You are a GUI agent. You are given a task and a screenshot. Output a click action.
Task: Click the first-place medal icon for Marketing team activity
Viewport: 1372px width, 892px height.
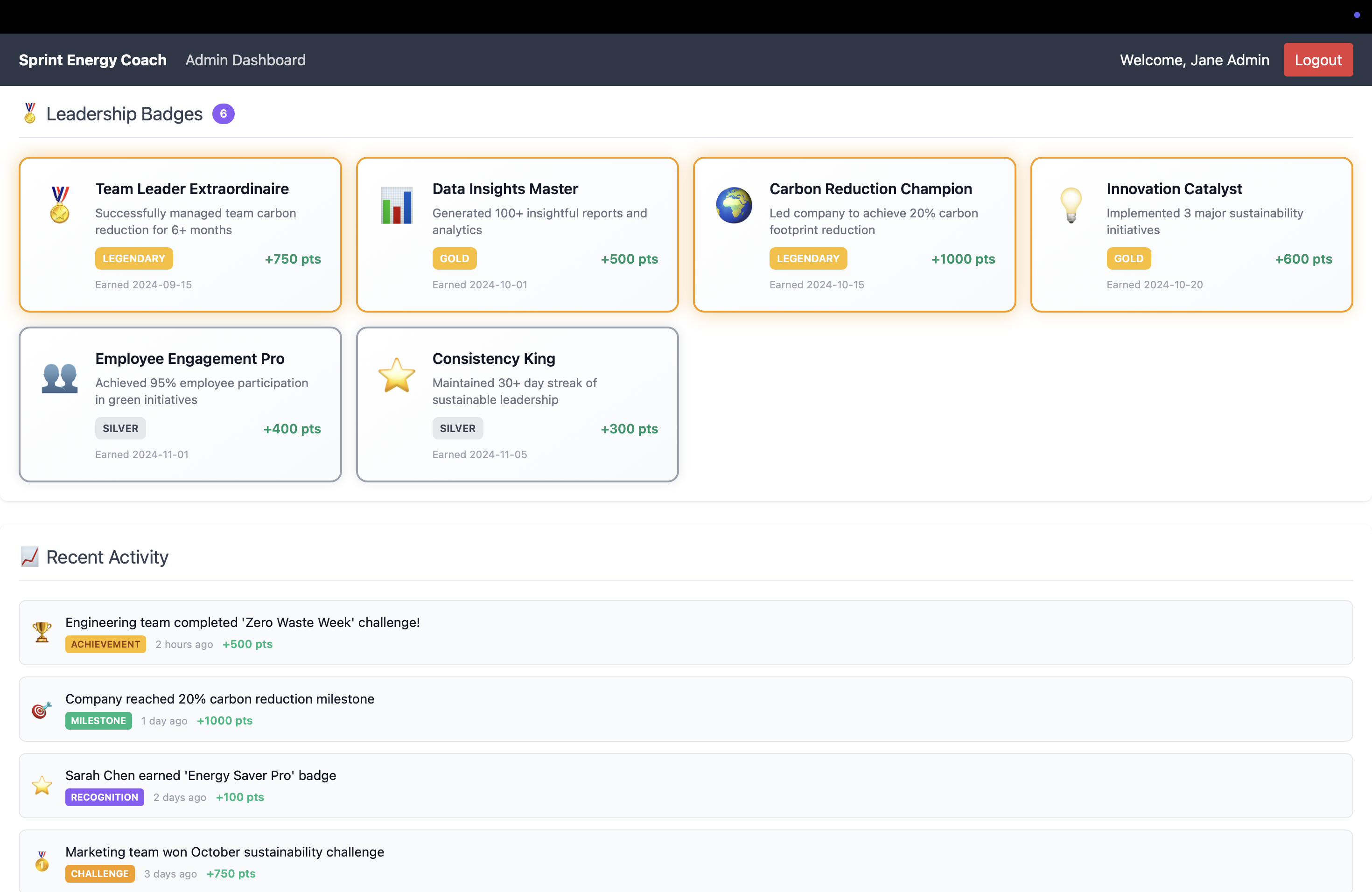point(42,862)
